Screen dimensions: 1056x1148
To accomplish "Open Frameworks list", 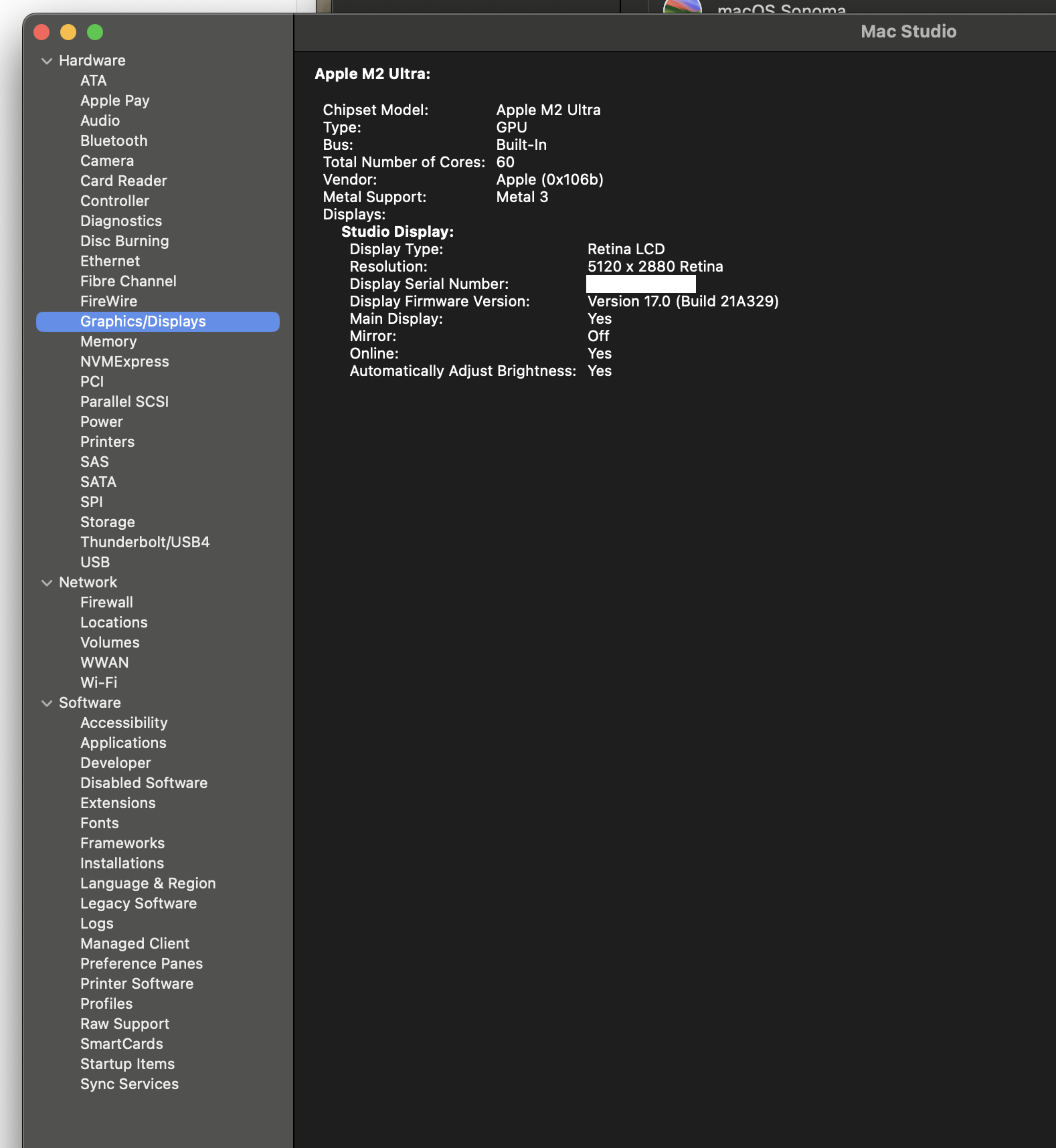I will [x=122, y=843].
